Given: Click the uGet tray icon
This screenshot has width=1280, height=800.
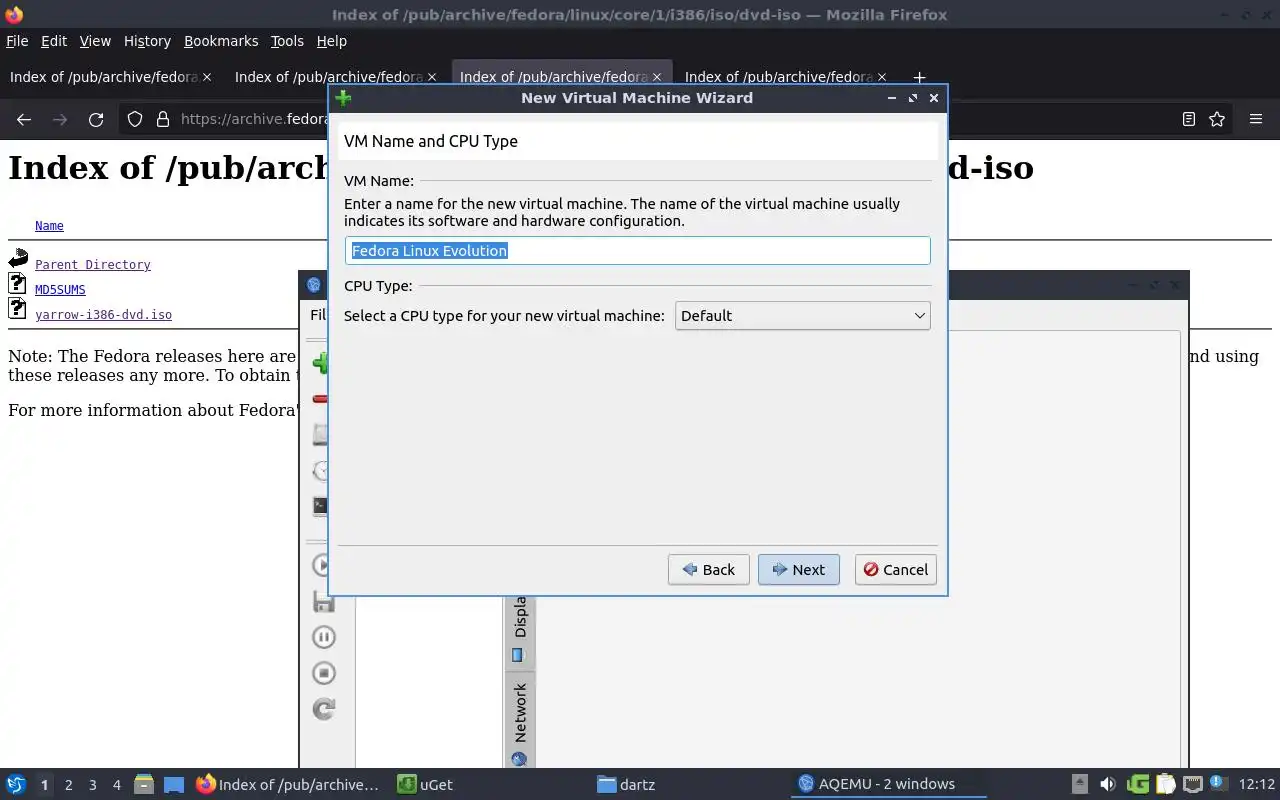Looking at the screenshot, I should pos(1137,785).
